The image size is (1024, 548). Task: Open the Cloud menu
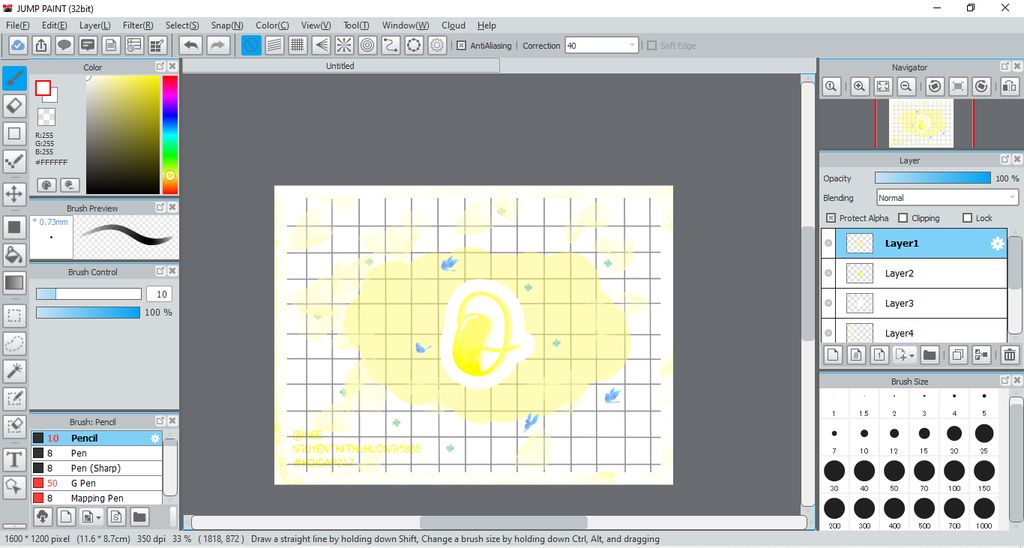coord(453,25)
